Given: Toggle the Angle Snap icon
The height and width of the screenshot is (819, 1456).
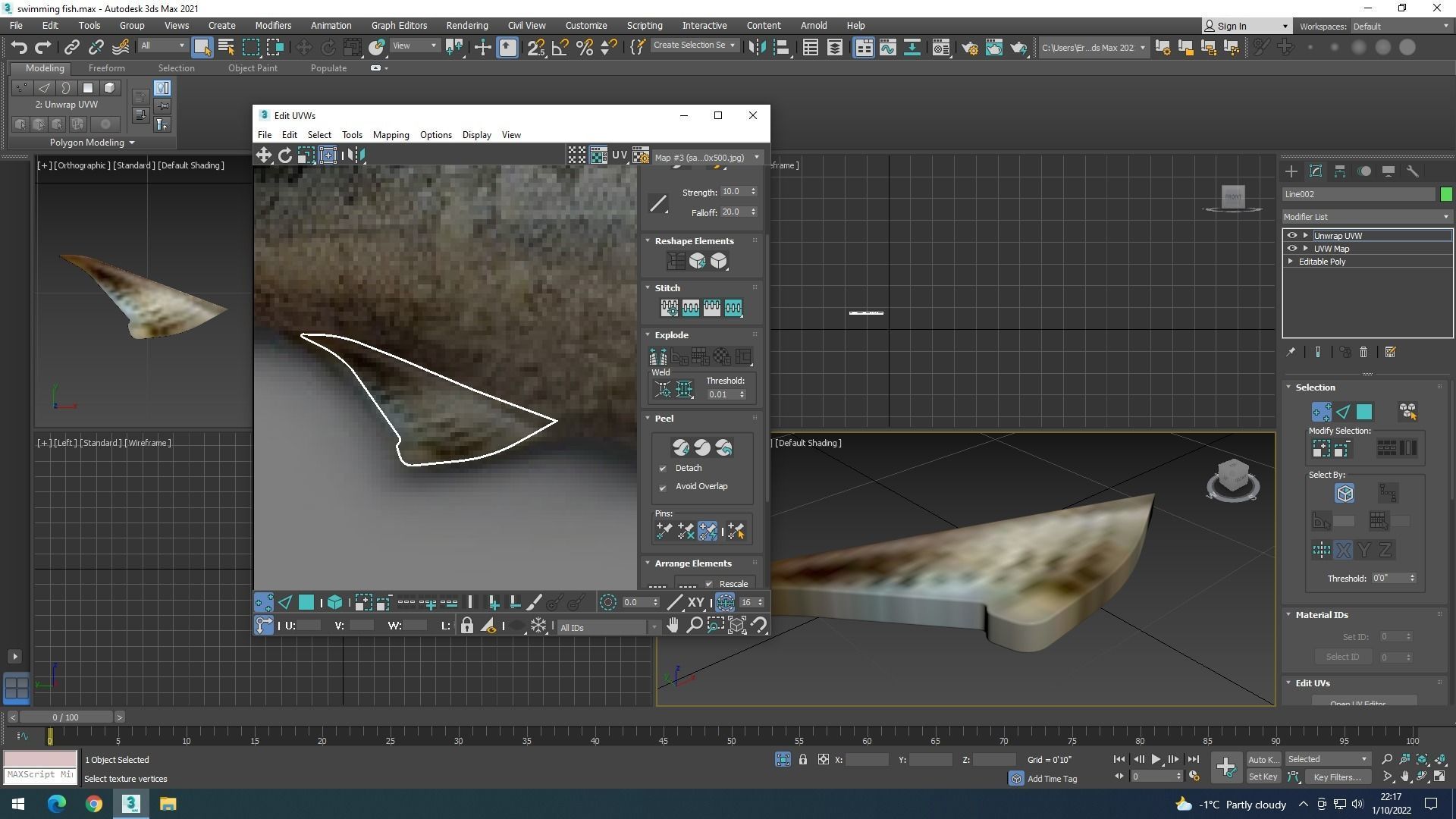Looking at the screenshot, I should [x=560, y=47].
